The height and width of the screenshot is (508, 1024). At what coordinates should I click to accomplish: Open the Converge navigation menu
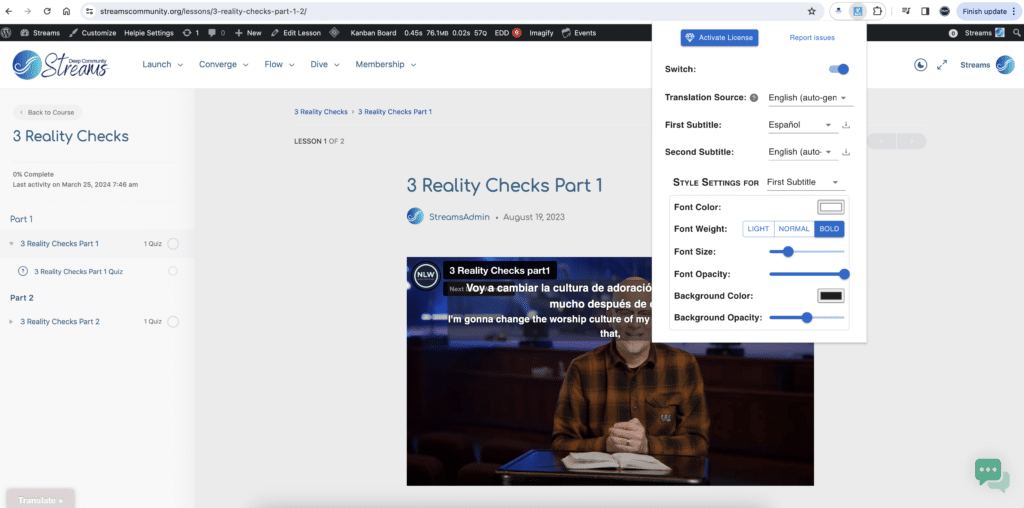click(223, 65)
